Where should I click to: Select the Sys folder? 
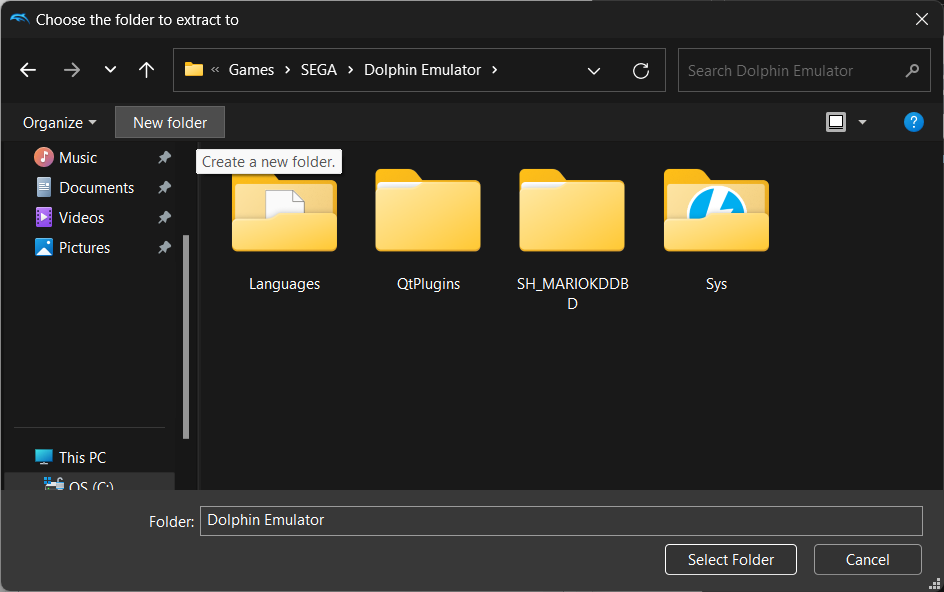point(716,232)
